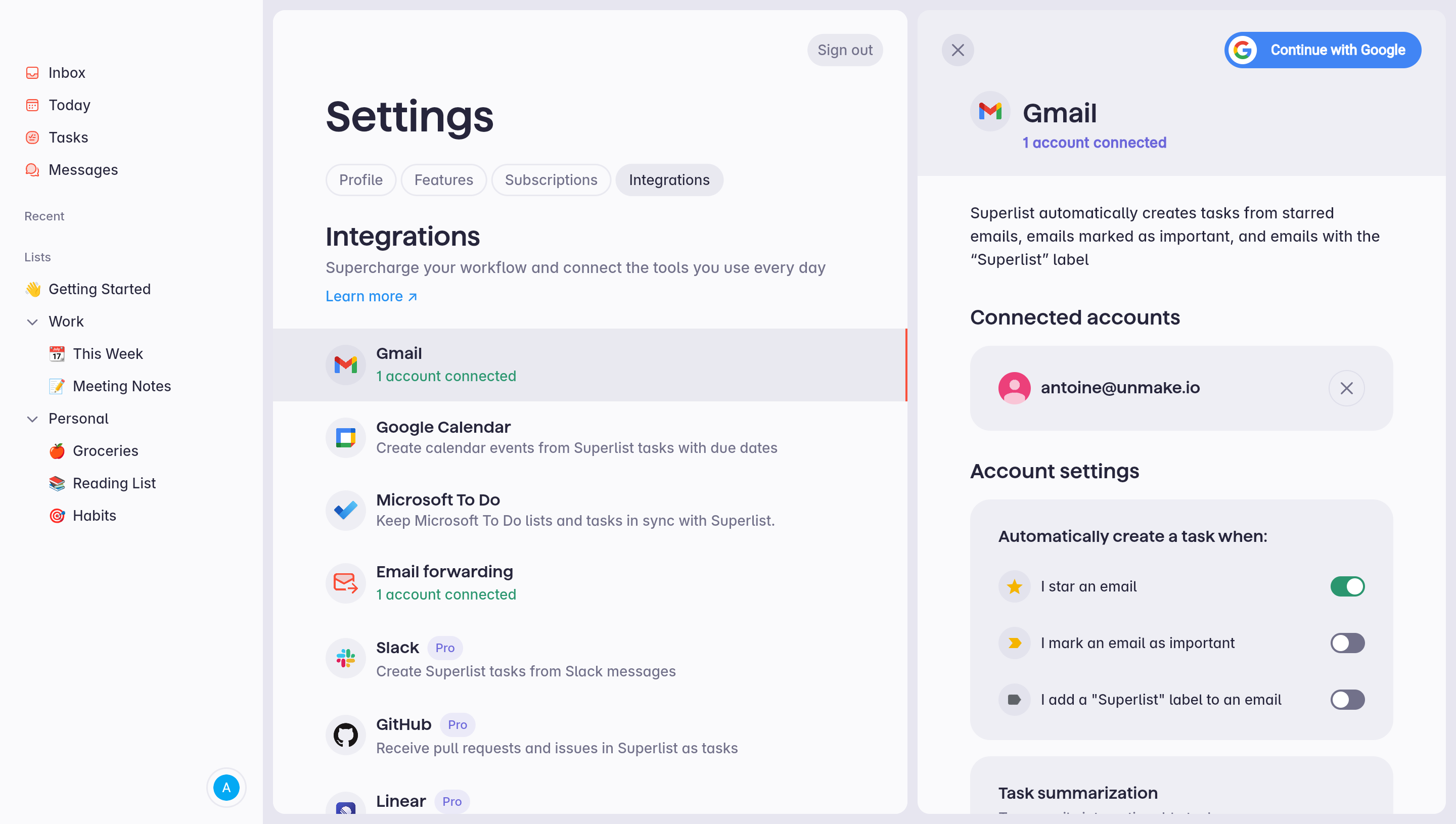Select the Tasks icon in sidebar
The image size is (1456, 824).
[32, 138]
